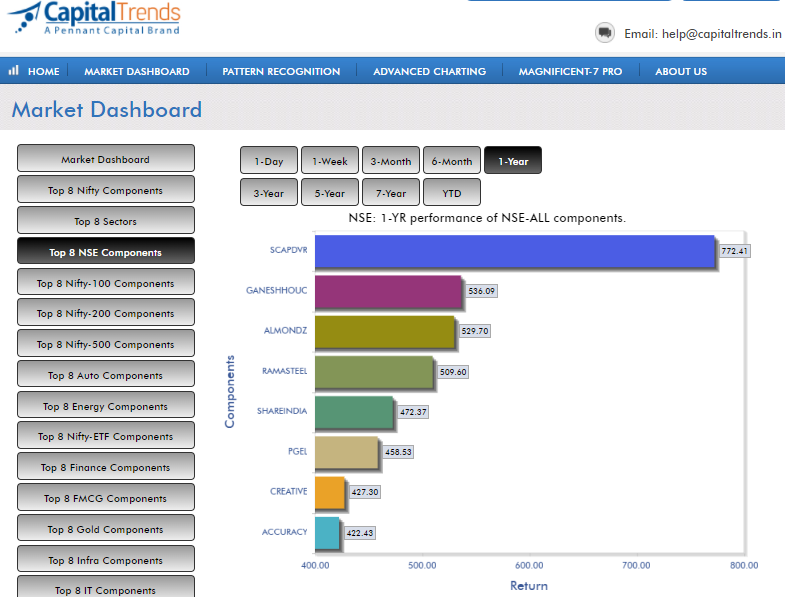Open the MARKET DASHBOARD menu item
Screen dimensions: 785x597
point(137,71)
